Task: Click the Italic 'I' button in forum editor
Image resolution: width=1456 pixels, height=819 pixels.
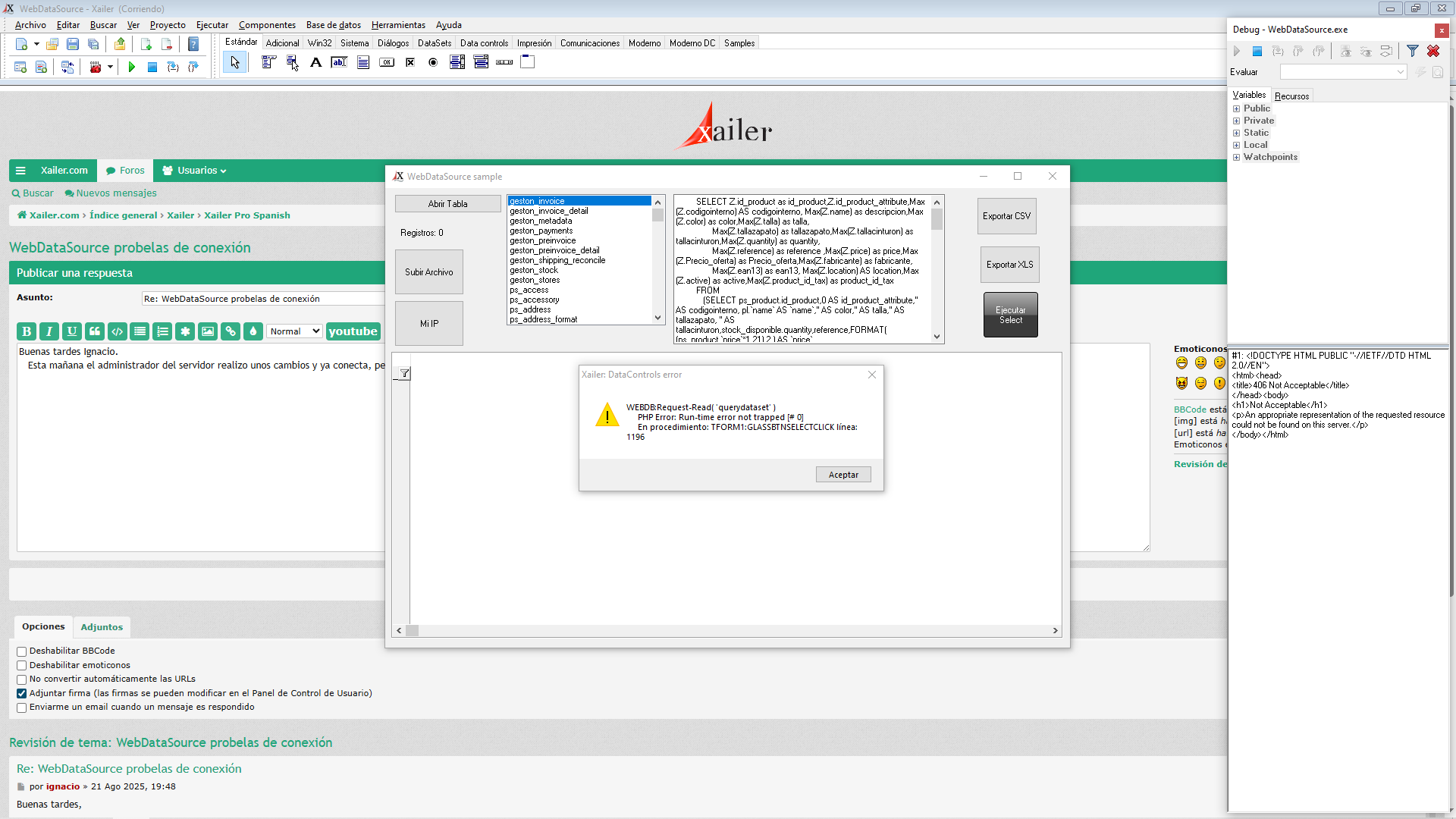Action: [x=49, y=331]
